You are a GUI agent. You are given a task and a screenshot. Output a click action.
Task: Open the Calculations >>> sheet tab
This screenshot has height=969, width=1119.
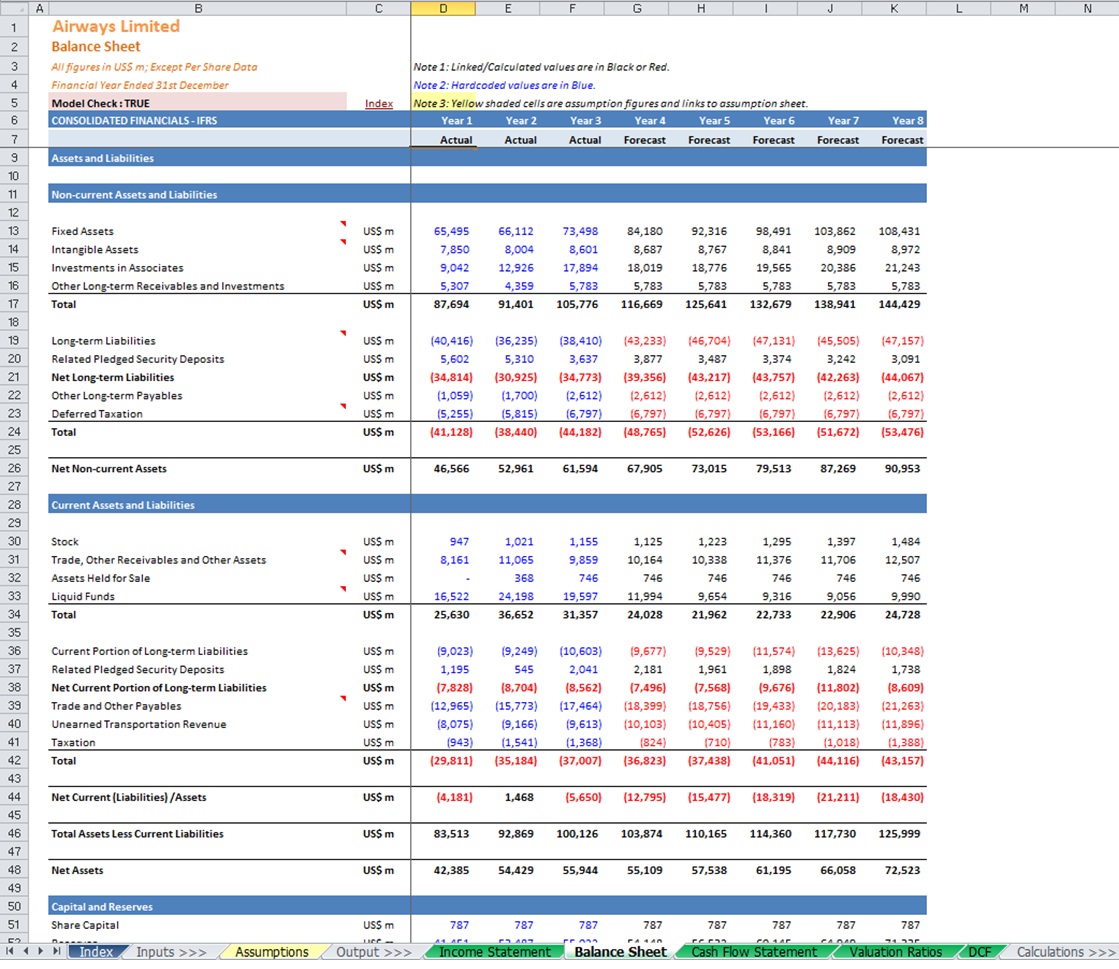click(x=1066, y=952)
